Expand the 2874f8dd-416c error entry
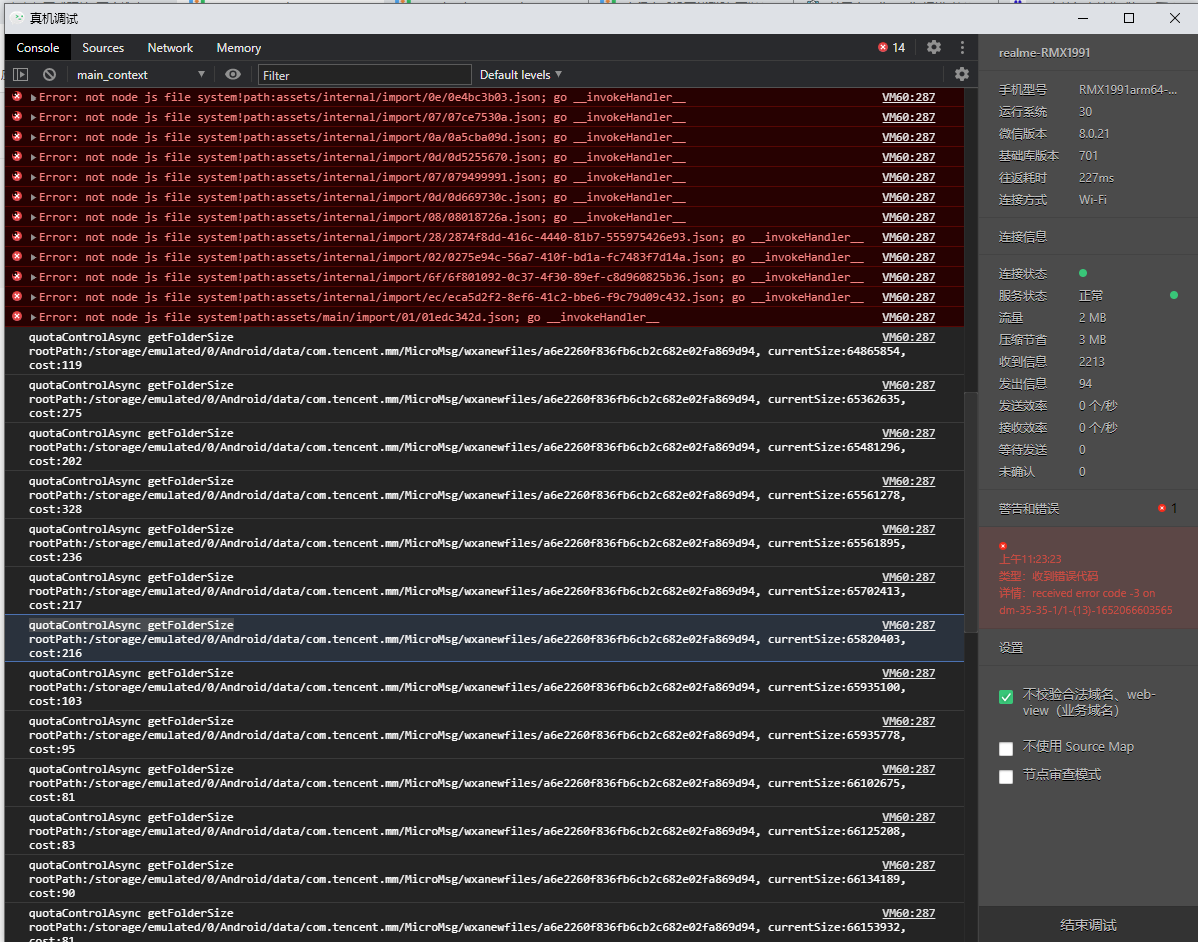The width and height of the screenshot is (1198, 942). [33, 238]
